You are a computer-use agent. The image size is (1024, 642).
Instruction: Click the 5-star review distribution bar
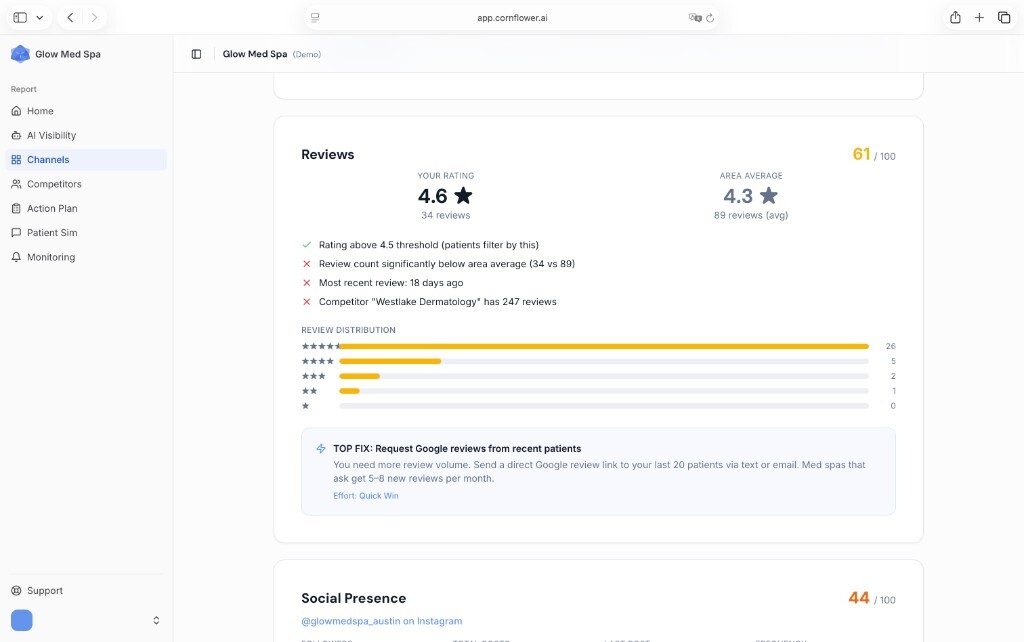coord(600,346)
